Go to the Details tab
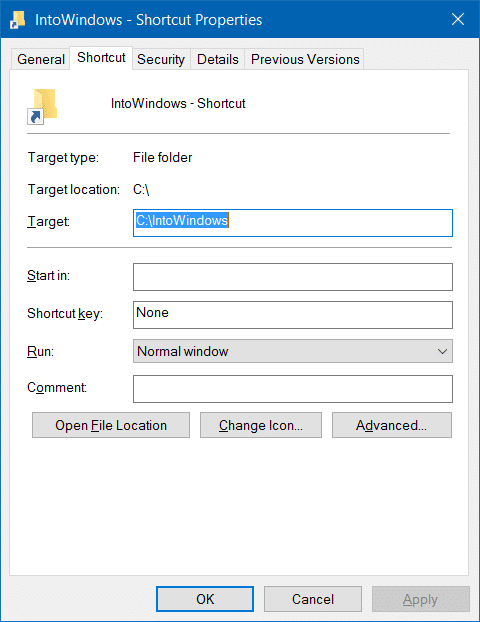The width and height of the screenshot is (480, 622). (218, 59)
